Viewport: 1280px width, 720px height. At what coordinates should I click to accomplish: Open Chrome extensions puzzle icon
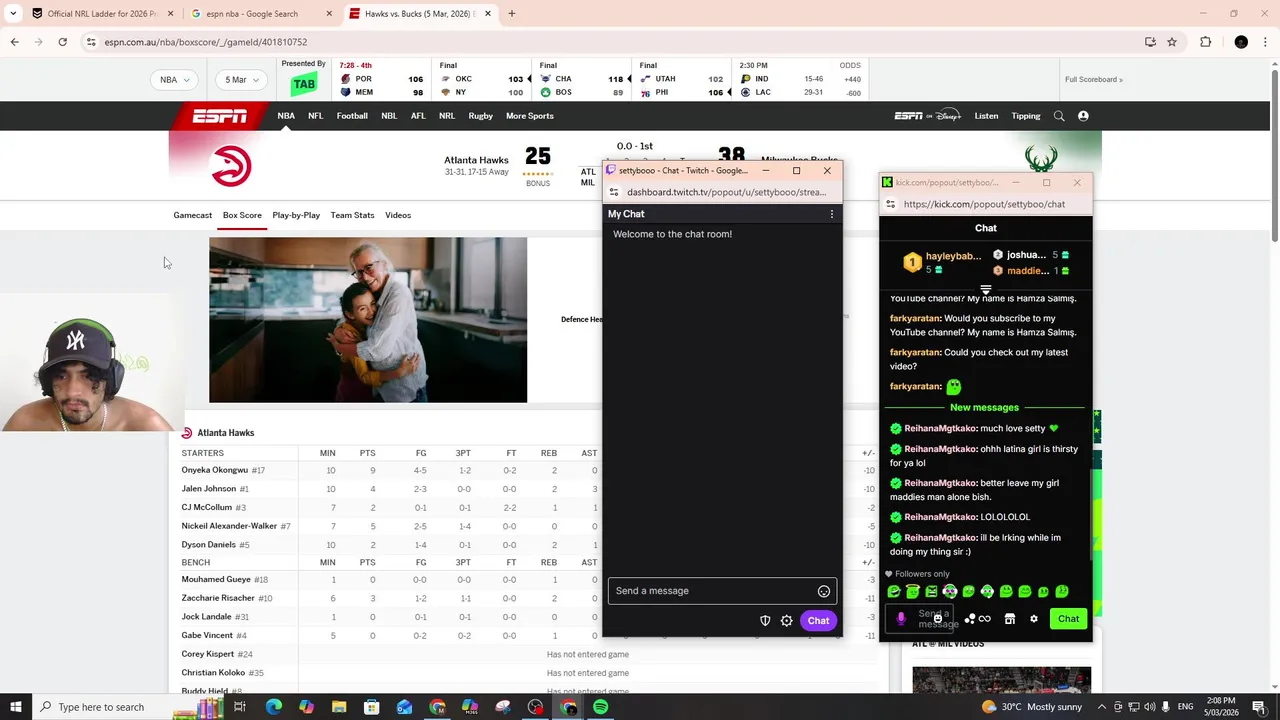[x=1205, y=42]
